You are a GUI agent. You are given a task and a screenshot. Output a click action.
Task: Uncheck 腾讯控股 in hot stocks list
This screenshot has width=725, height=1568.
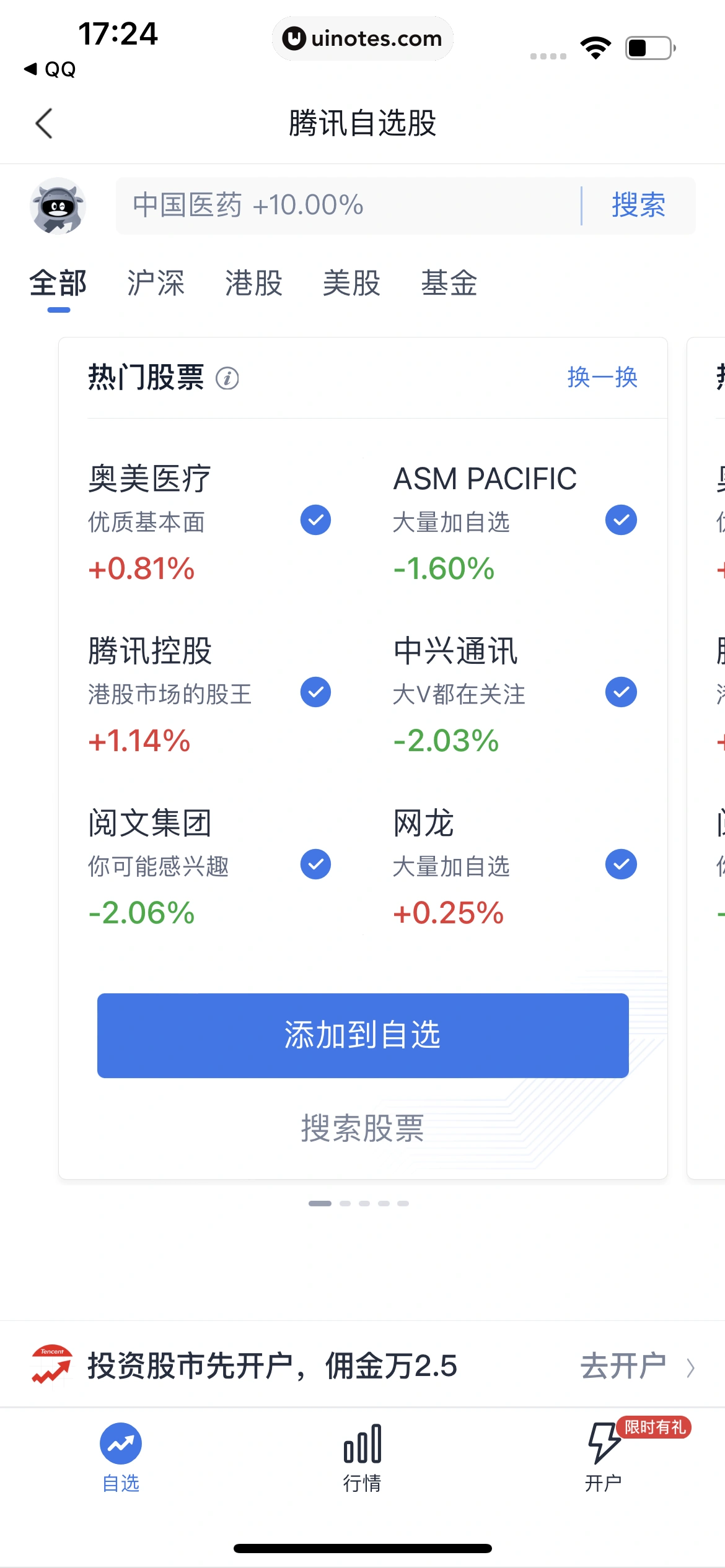click(x=315, y=692)
